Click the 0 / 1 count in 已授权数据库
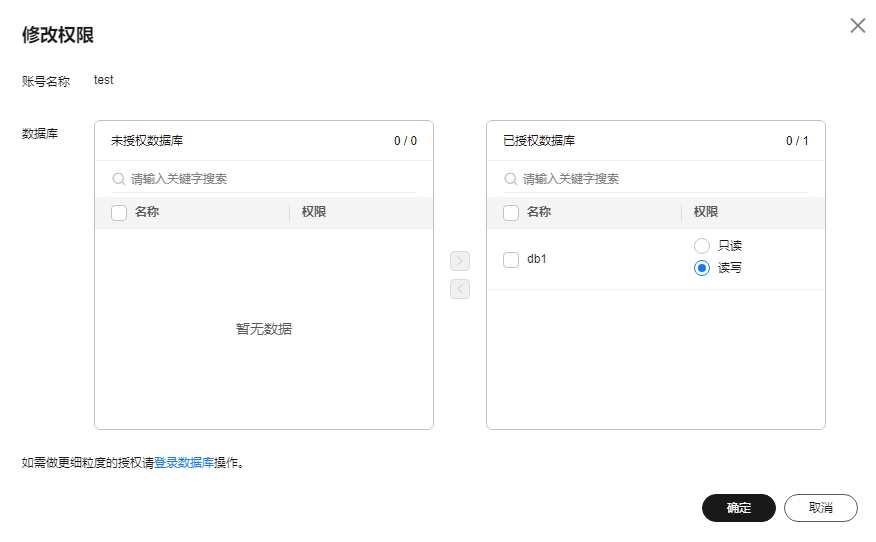876x542 pixels. (797, 141)
